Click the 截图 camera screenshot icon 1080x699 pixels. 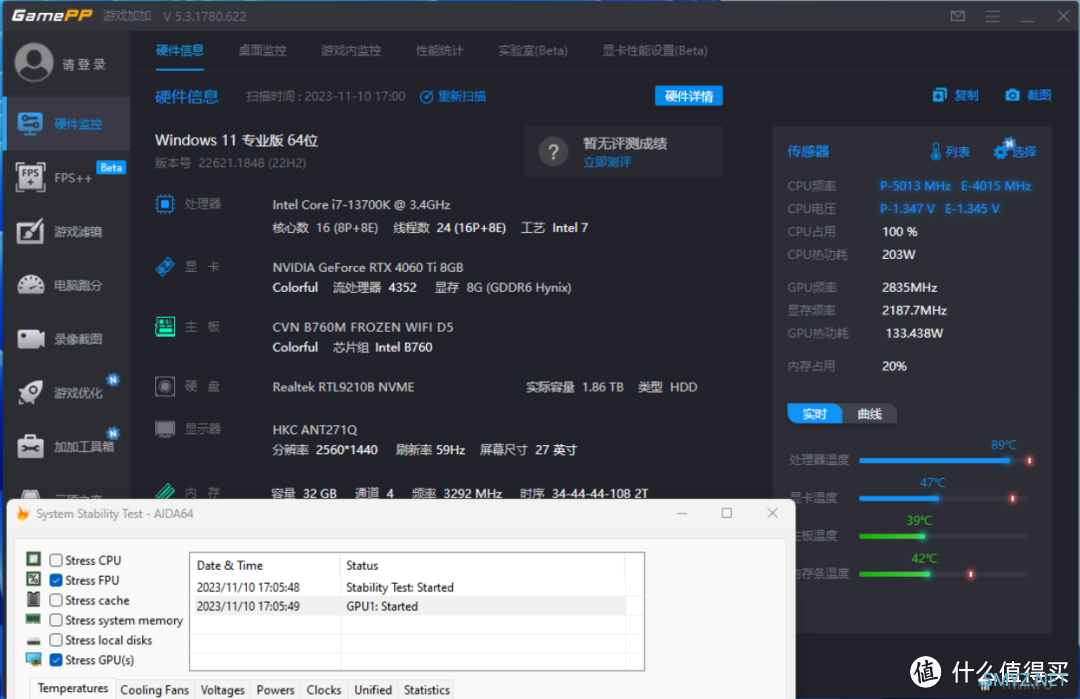[1012, 95]
